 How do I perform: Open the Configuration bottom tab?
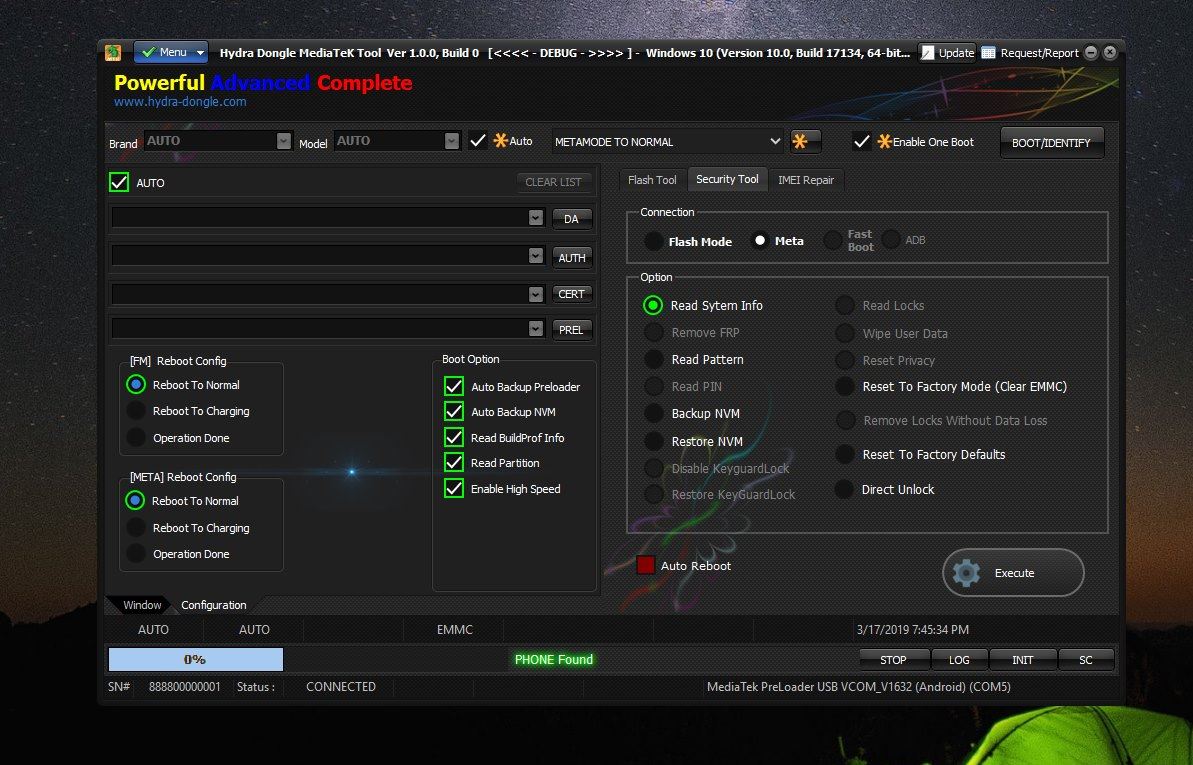tap(214, 604)
